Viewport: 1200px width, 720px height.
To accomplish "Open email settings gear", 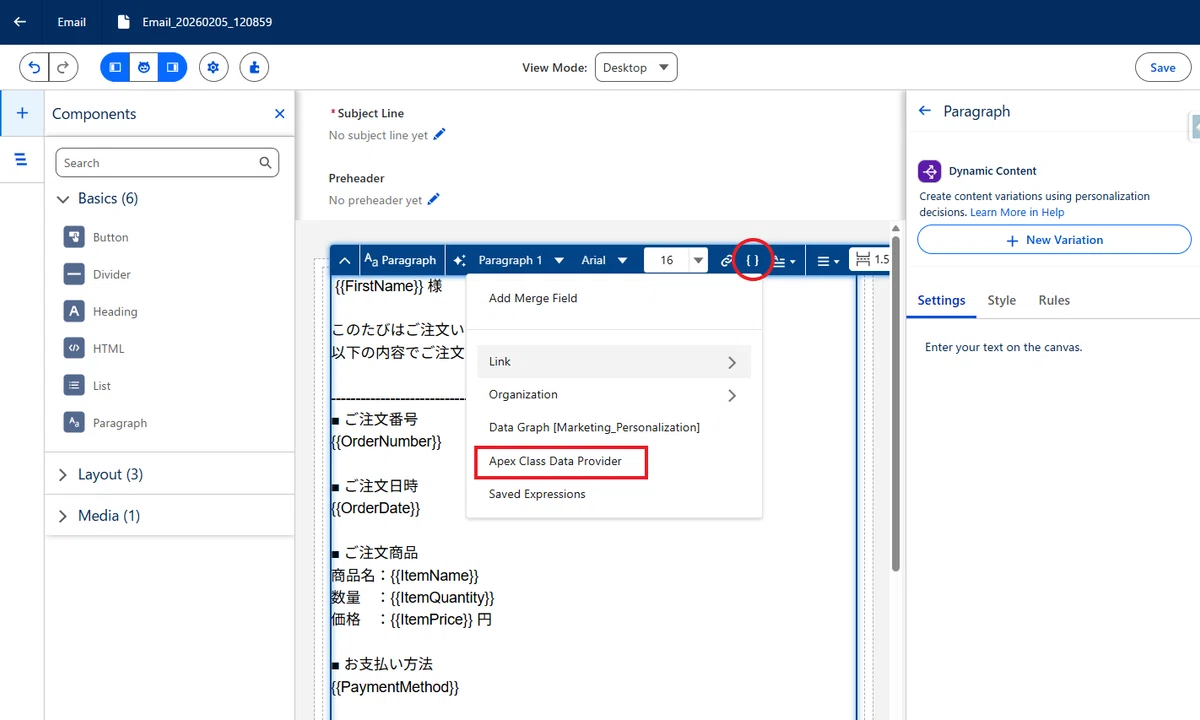I will [214, 67].
